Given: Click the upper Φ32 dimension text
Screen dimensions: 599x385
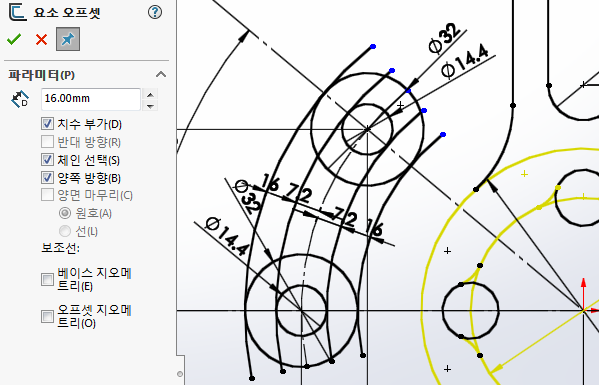Looking at the screenshot, I should (444, 38).
